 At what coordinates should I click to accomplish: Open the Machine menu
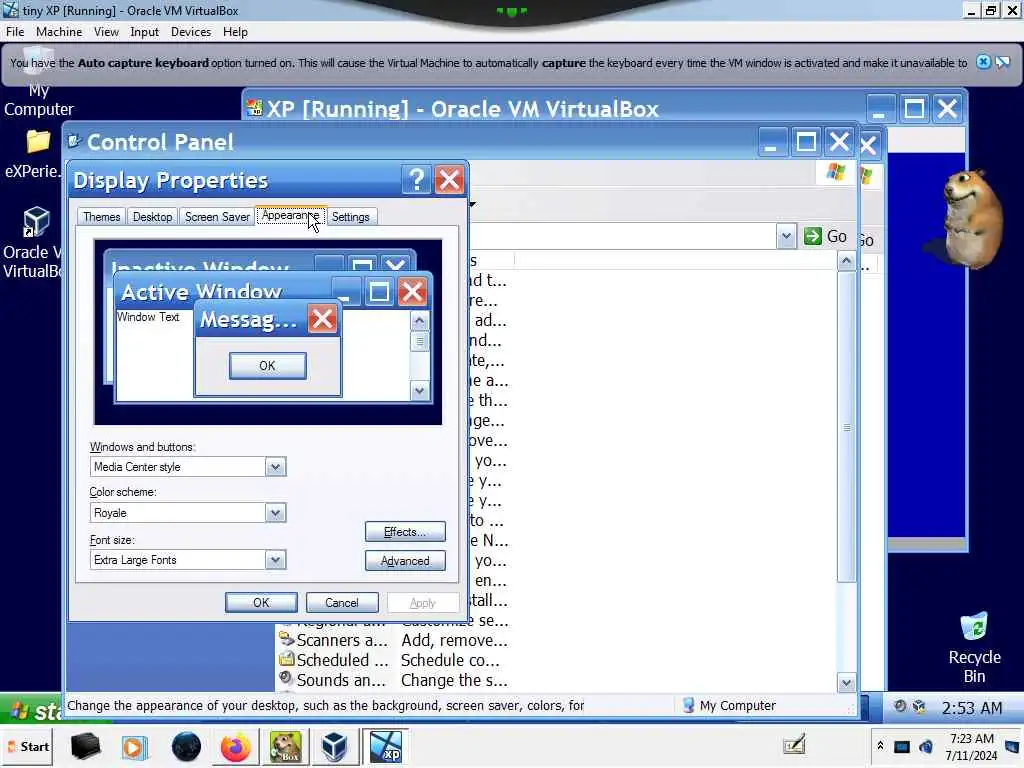tap(59, 31)
